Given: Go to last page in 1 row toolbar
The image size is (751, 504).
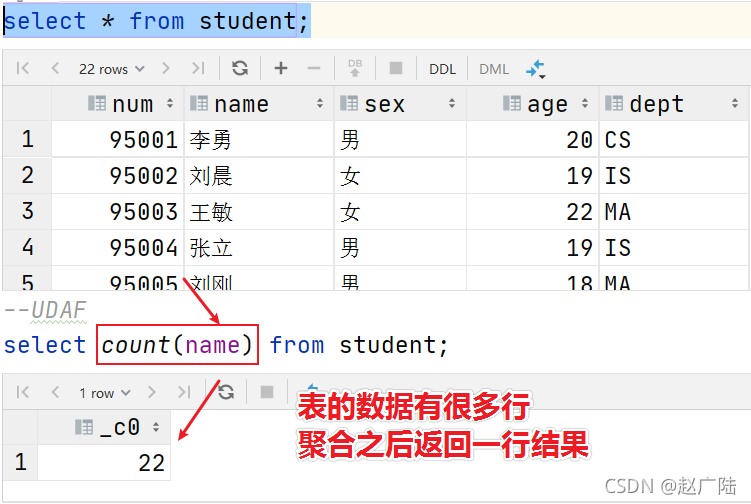Looking at the screenshot, I should (x=184, y=392).
